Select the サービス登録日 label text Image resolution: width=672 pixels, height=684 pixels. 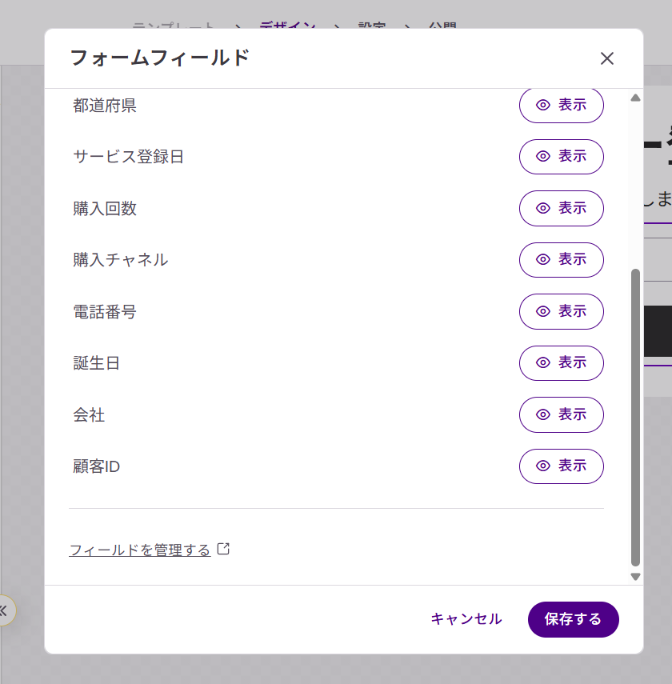click(128, 157)
